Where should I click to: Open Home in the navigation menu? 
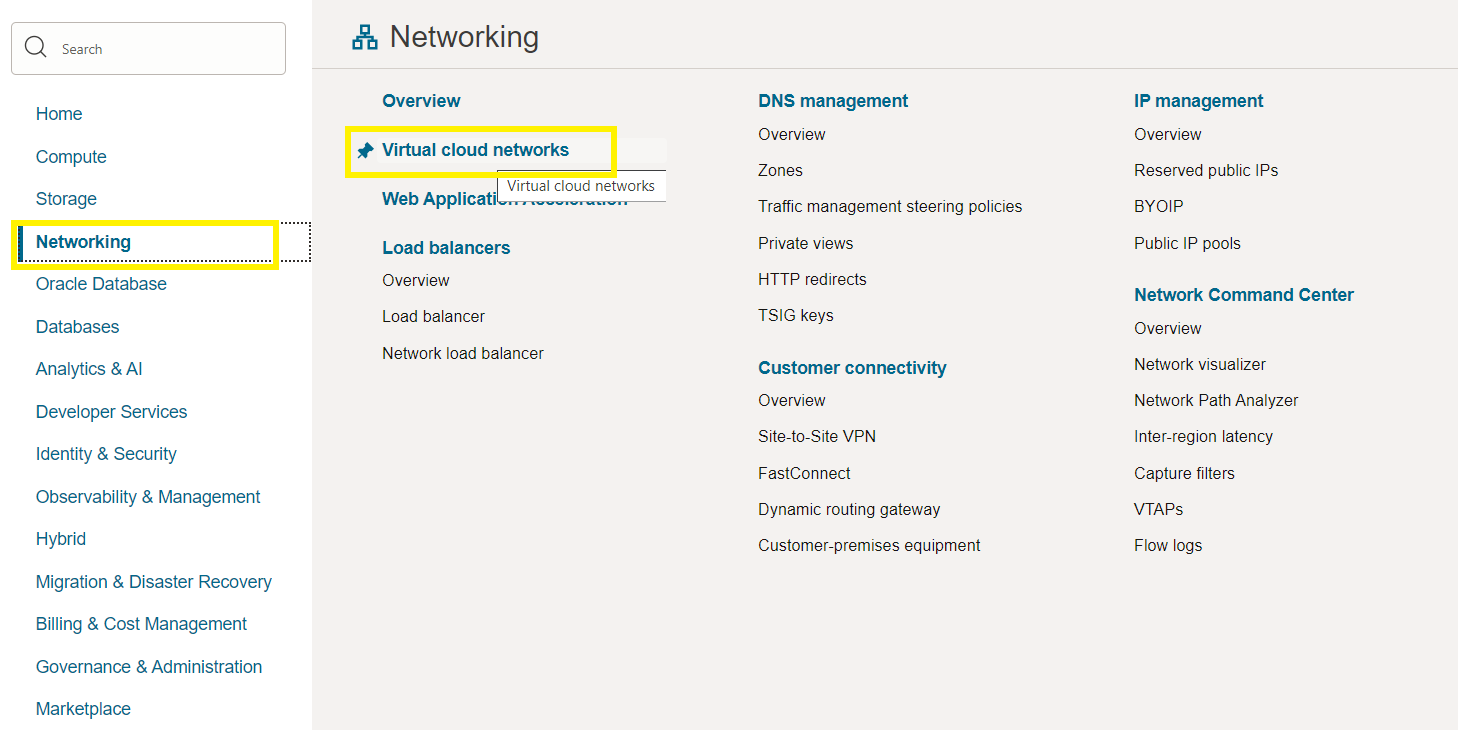(x=59, y=114)
